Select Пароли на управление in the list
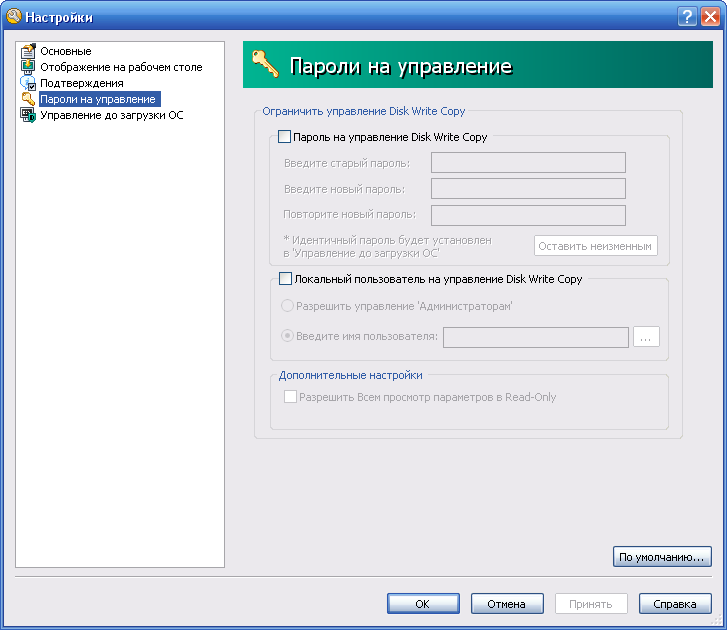The image size is (727, 630). coord(100,99)
